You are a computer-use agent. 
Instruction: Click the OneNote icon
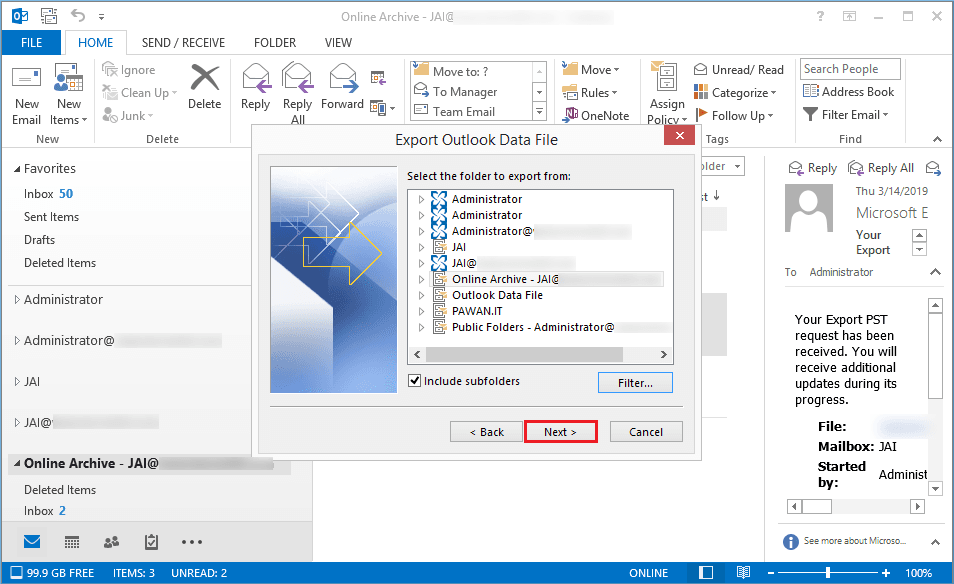tap(571, 114)
